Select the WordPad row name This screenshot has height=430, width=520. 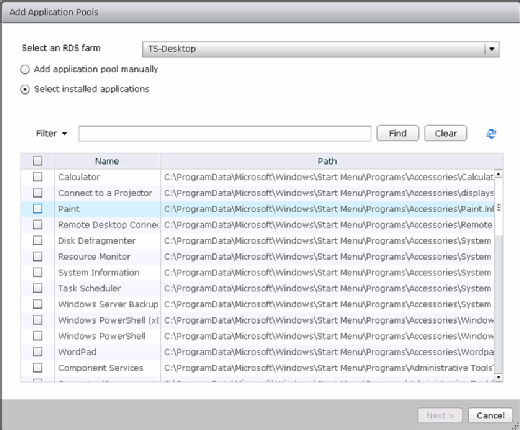[x=77, y=352]
